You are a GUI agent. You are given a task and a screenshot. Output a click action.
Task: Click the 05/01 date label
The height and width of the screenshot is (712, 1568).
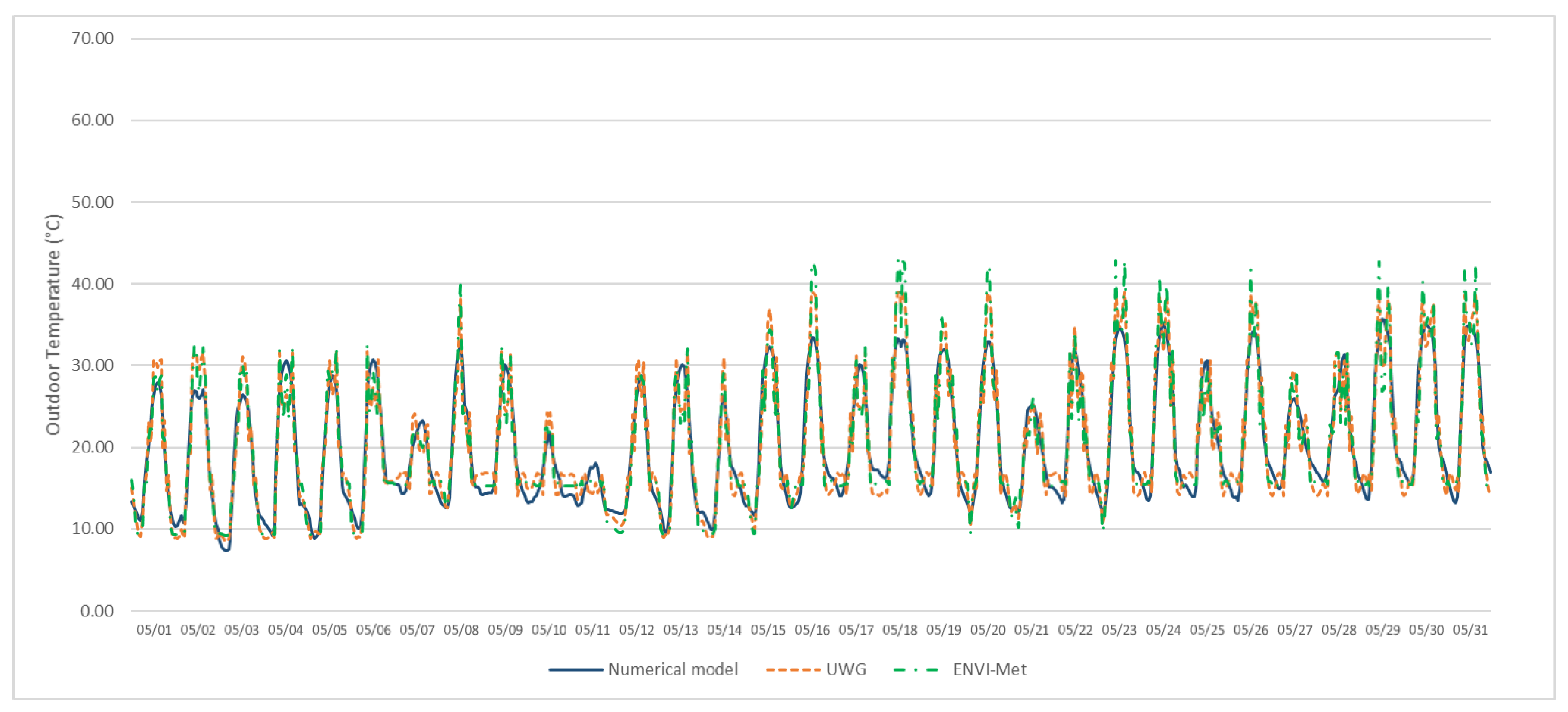tap(153, 631)
